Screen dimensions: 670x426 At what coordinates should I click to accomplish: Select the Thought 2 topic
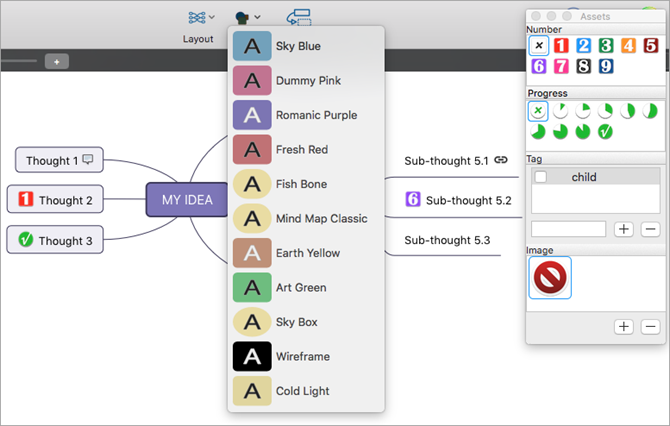tap(55, 199)
